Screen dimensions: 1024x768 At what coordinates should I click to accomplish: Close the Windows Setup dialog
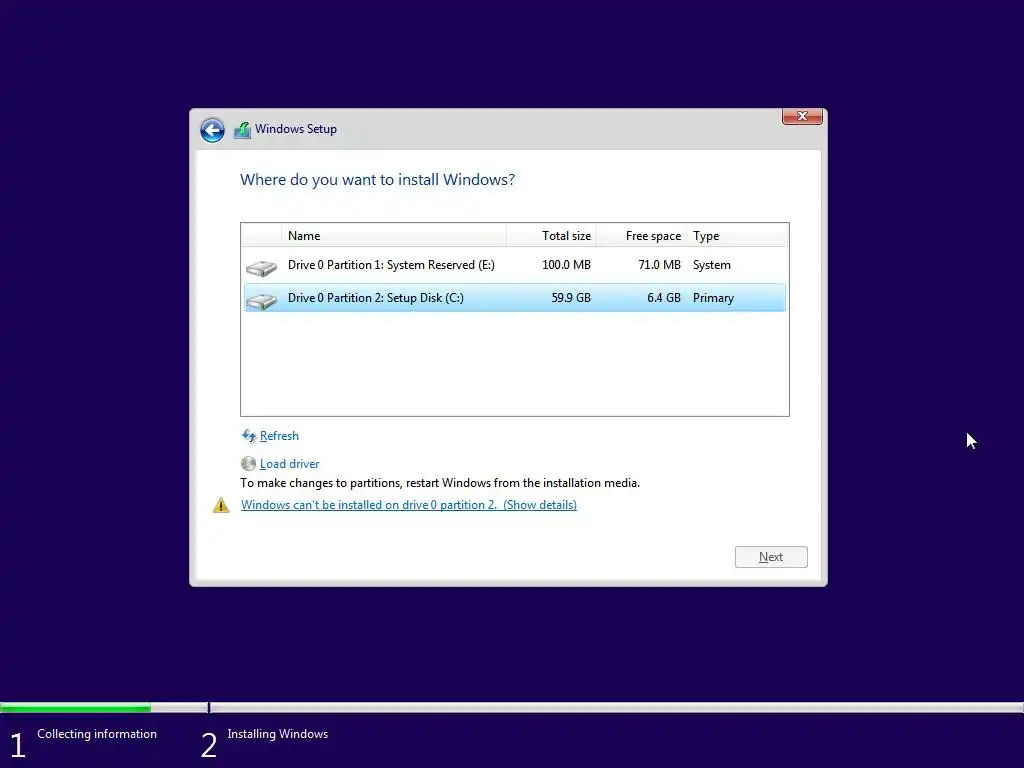coord(802,116)
